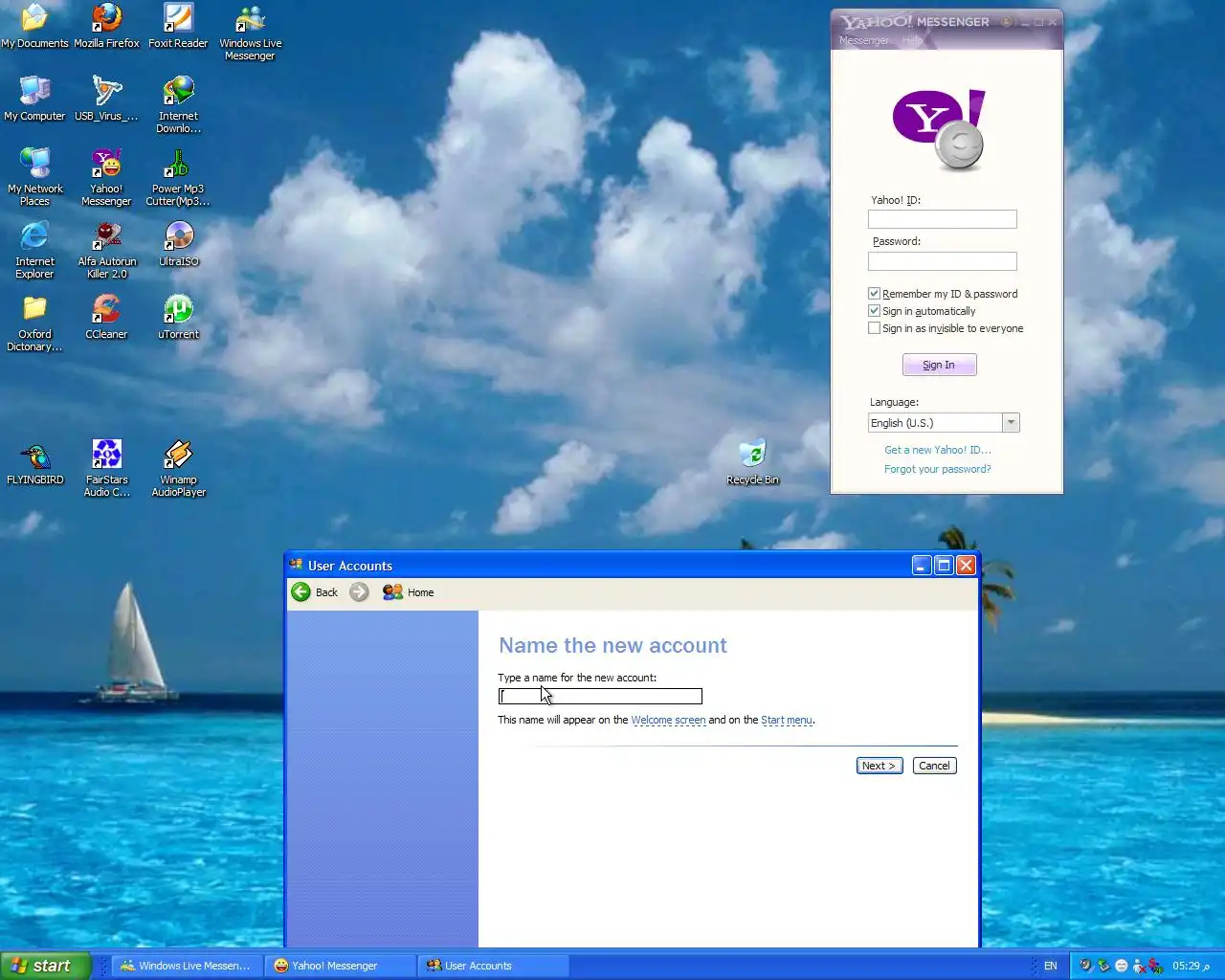Click the Yahoo! ID input field
1225x980 pixels.
click(943, 219)
